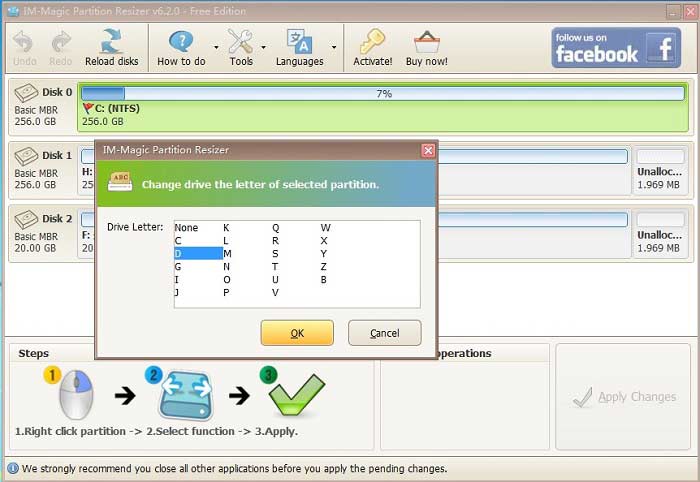Choose letter C in the drive list
The image size is (700, 482).
click(x=178, y=241)
